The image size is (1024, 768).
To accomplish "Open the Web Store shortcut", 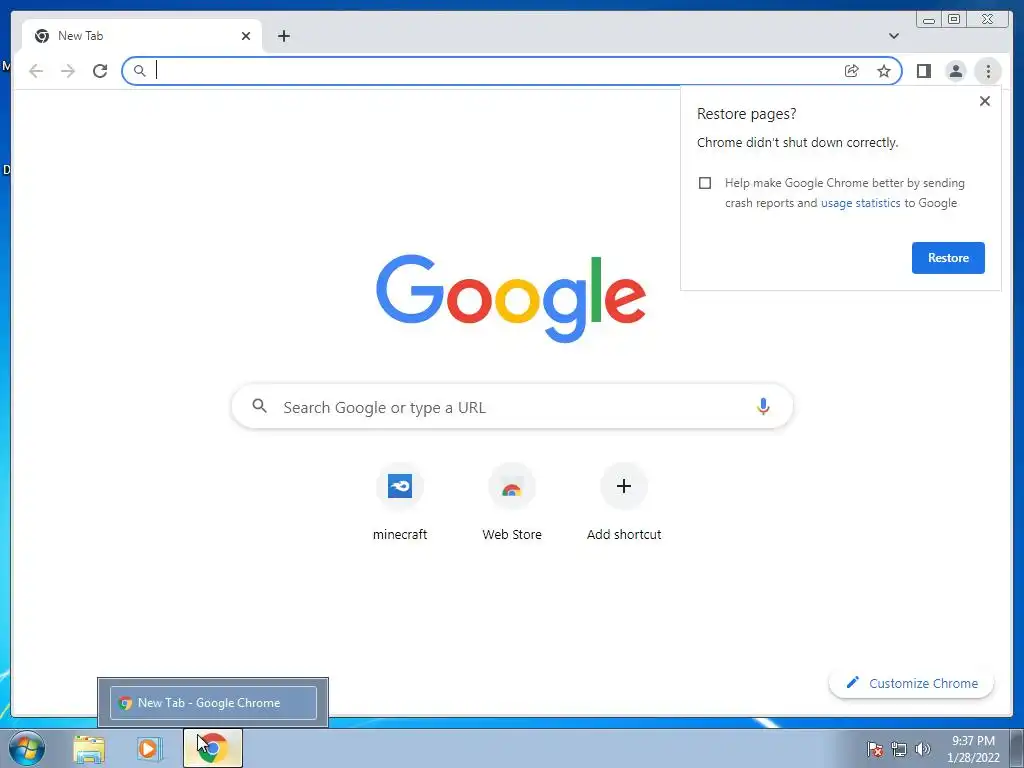I will tap(512, 503).
